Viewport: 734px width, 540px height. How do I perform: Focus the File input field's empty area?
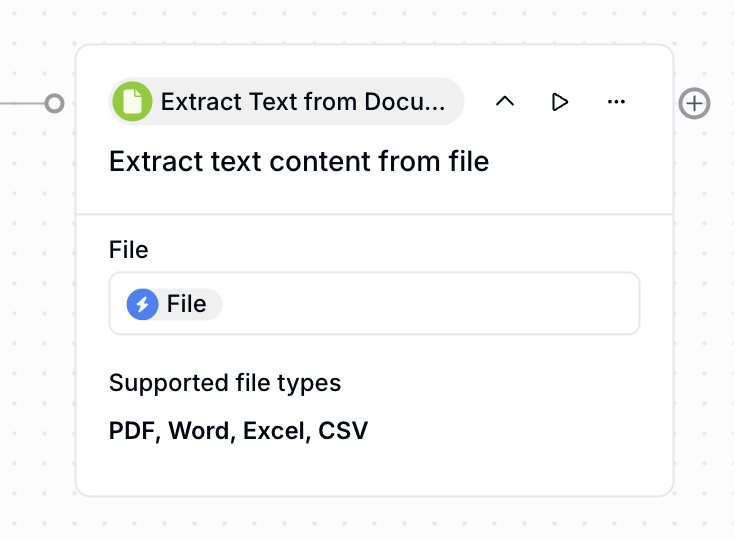430,304
